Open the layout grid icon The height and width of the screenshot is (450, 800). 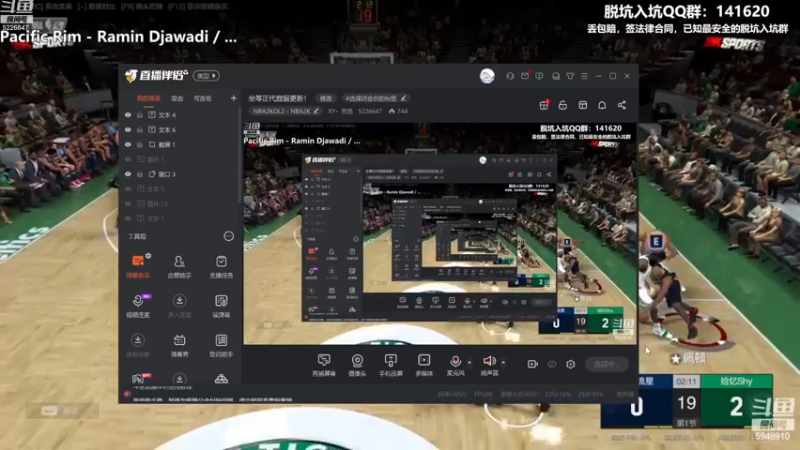[x=583, y=105]
